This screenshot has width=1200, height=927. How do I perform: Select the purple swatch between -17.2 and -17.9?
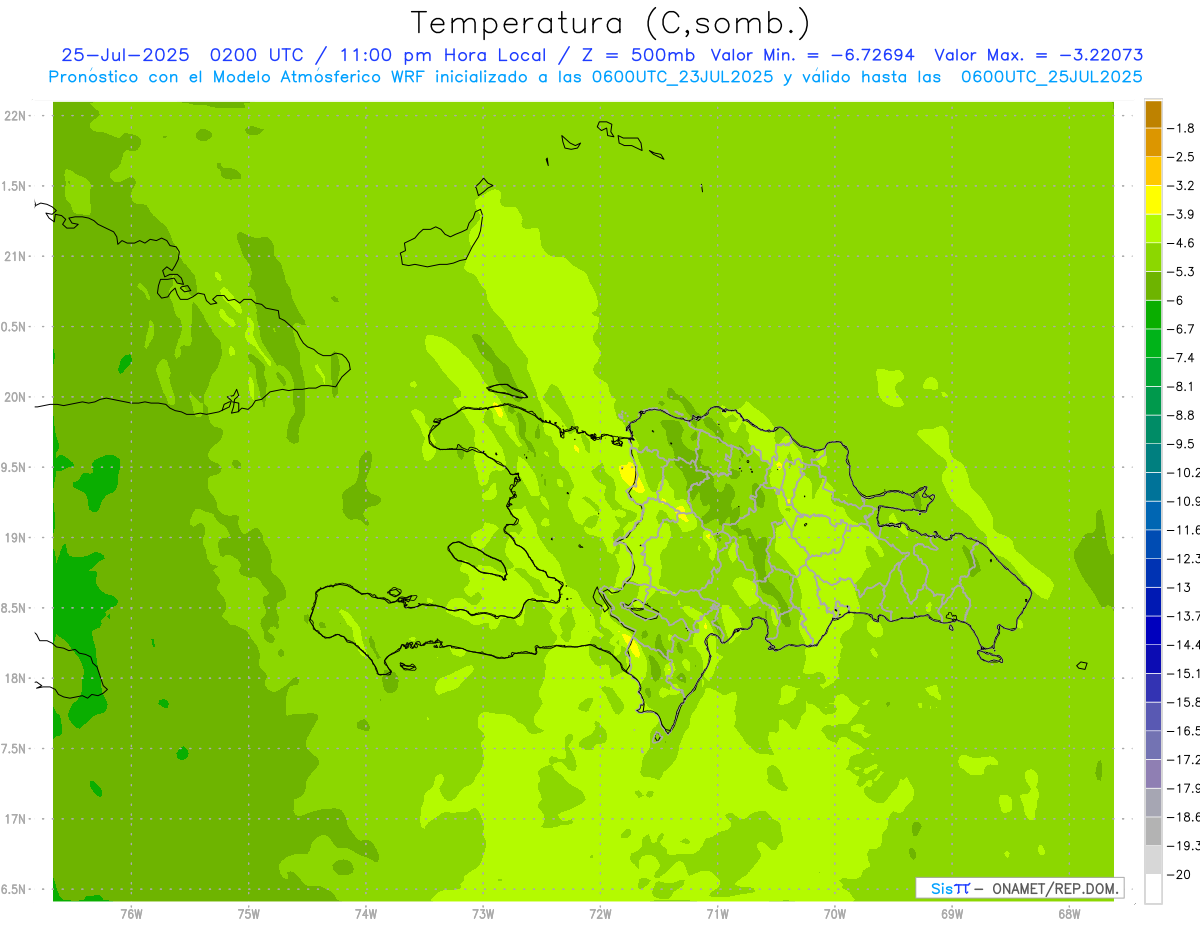click(1153, 775)
